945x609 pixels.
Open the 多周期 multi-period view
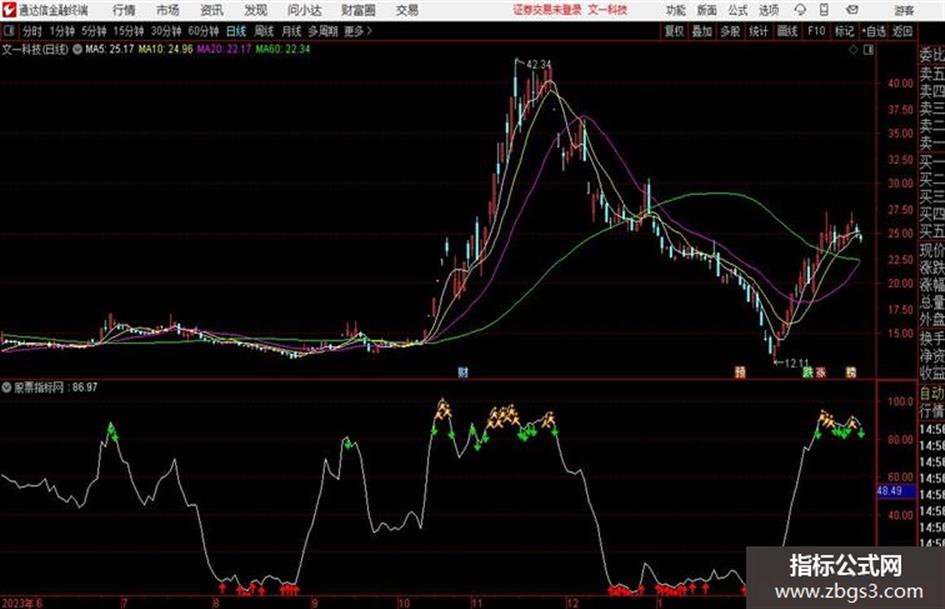click(x=324, y=31)
